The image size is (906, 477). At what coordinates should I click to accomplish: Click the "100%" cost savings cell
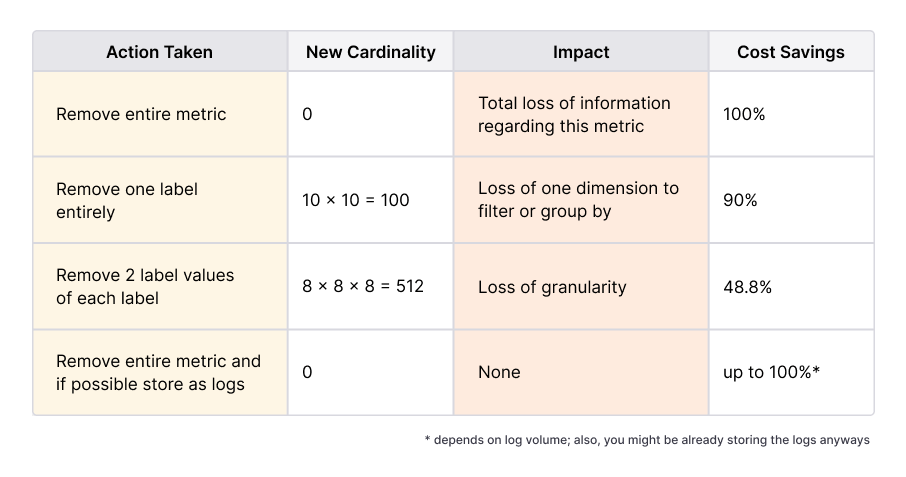tap(744, 114)
